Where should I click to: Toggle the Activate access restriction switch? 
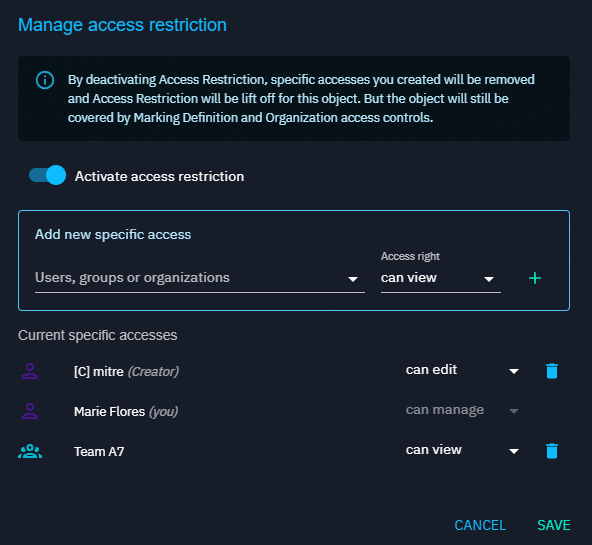tap(48, 175)
